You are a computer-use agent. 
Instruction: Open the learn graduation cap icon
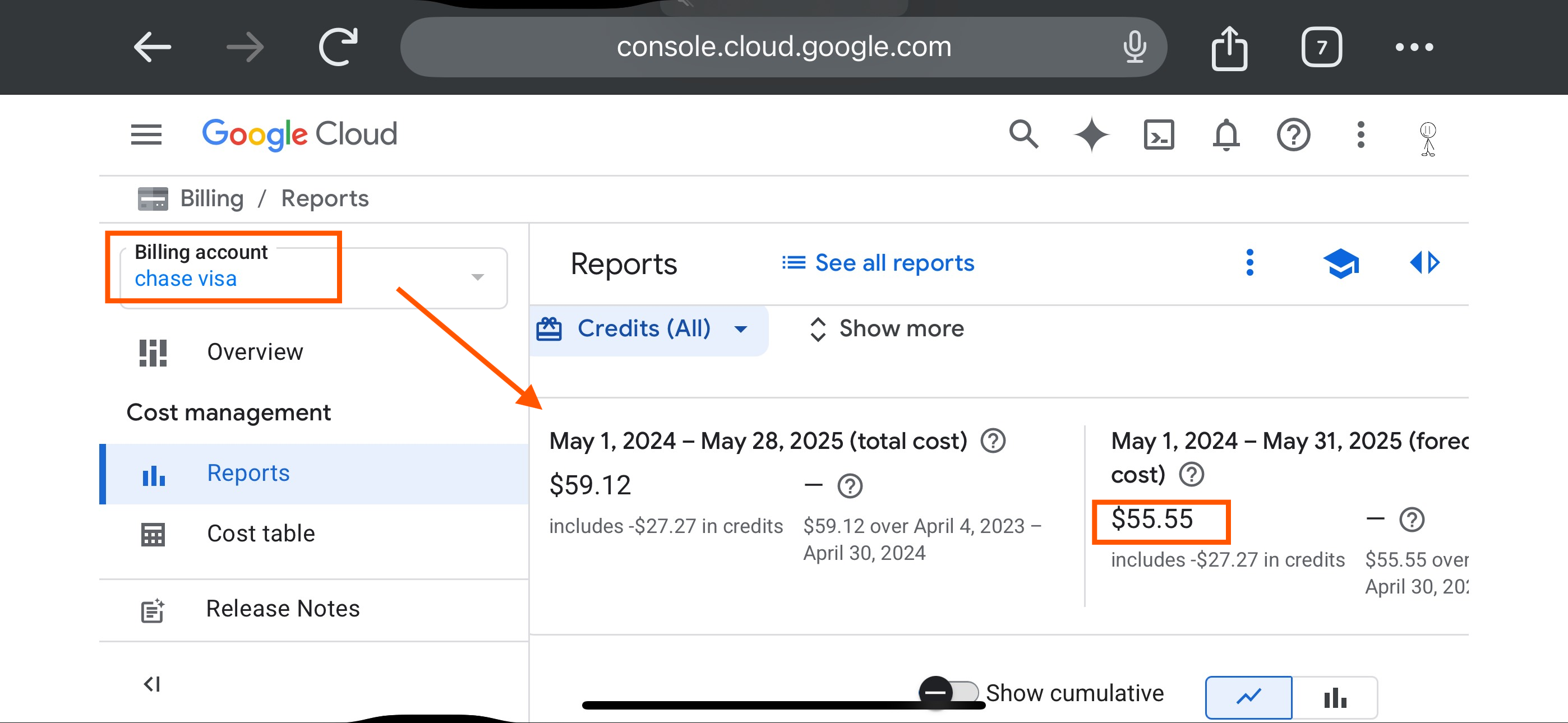point(1341,263)
